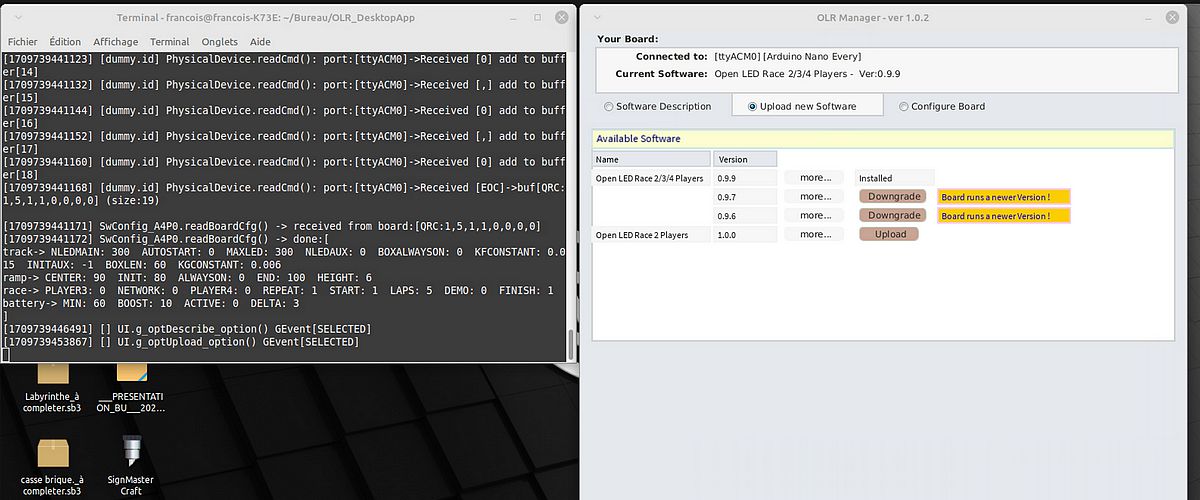Maximize the Terminal window
Screen dimensions: 1200x500
click(x=539, y=17)
